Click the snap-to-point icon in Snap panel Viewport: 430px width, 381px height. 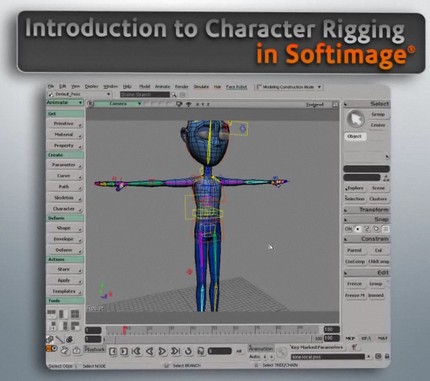click(358, 229)
